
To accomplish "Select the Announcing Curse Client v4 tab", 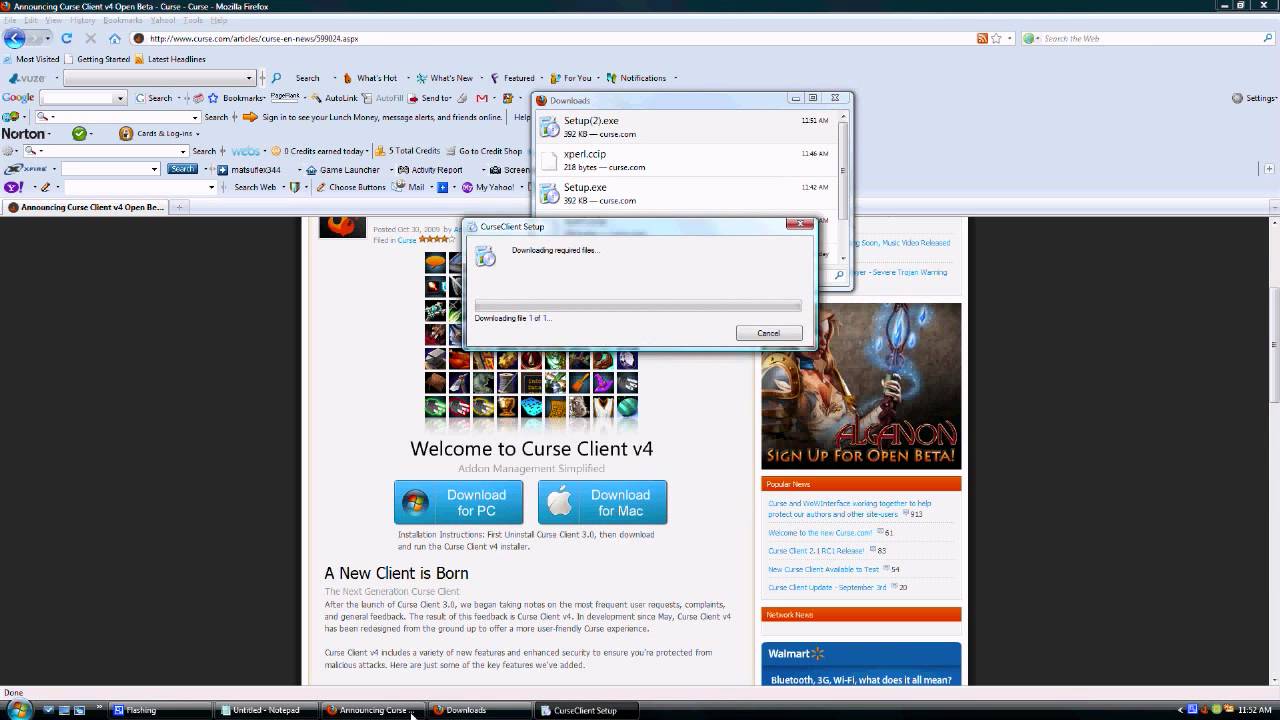I will [x=86, y=207].
